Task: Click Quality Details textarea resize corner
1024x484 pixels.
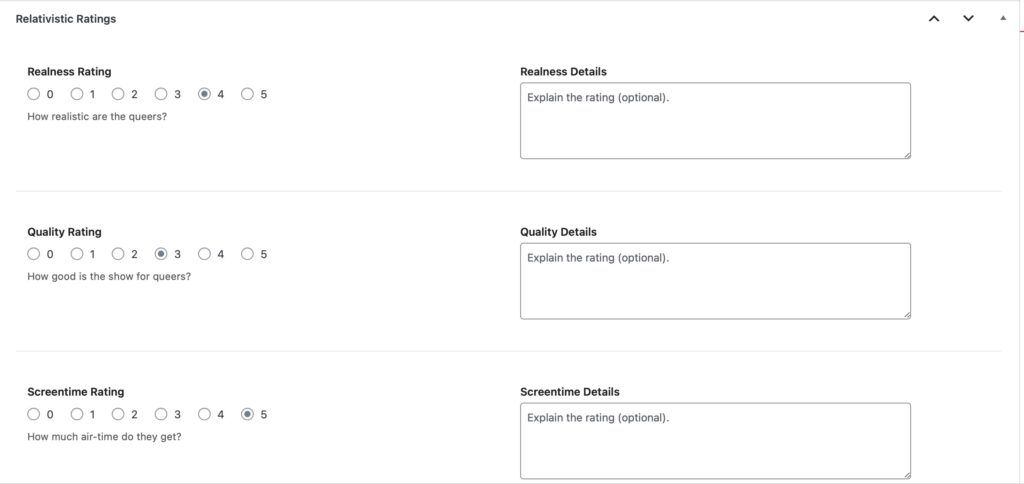Action: [906, 314]
